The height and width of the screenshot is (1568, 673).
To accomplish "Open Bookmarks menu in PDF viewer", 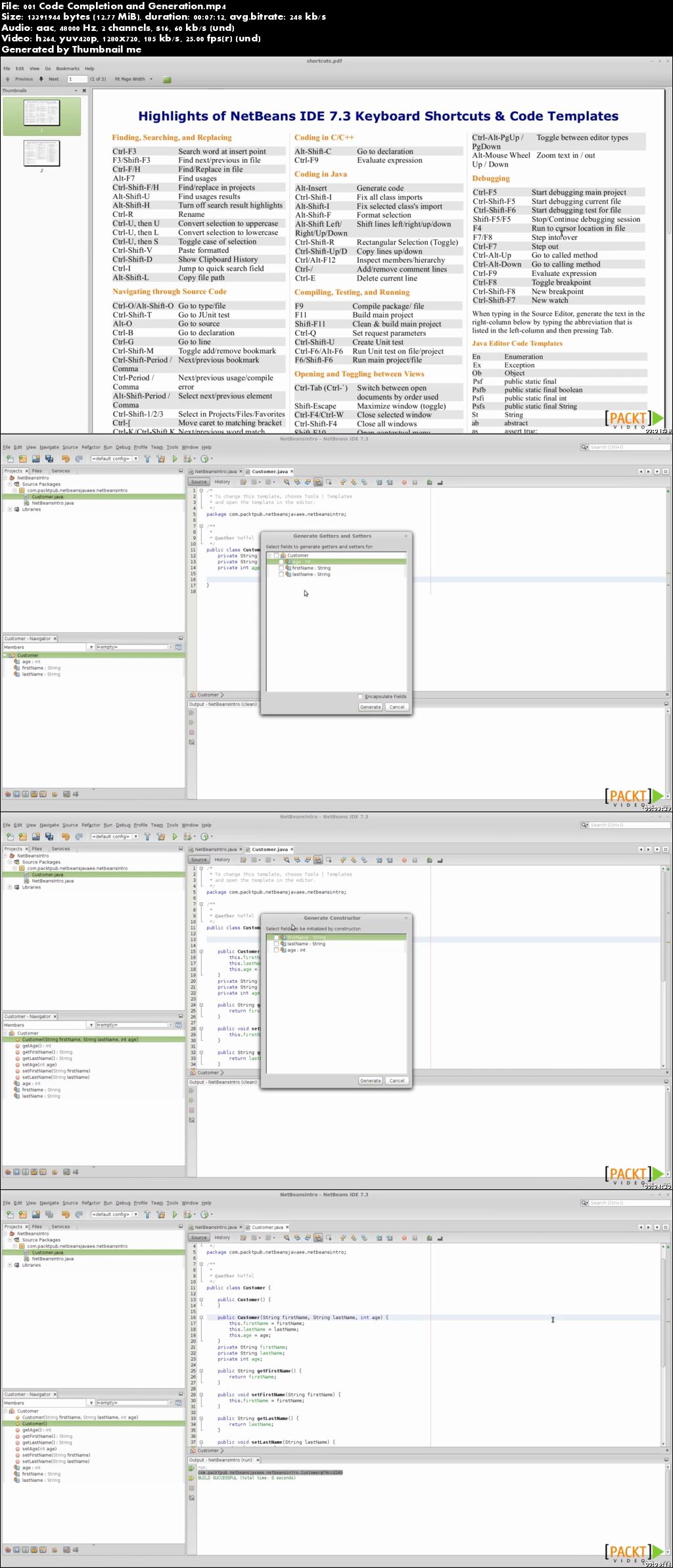I will 68,68.
